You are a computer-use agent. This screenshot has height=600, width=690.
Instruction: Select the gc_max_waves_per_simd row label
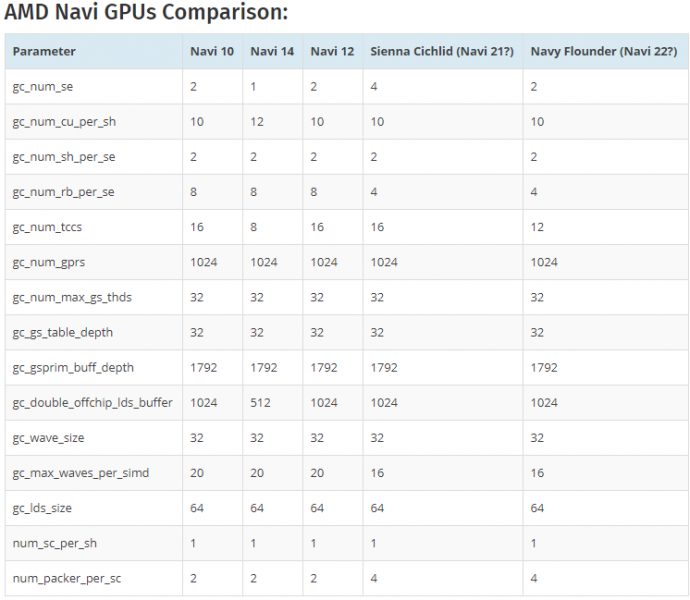[80, 472]
